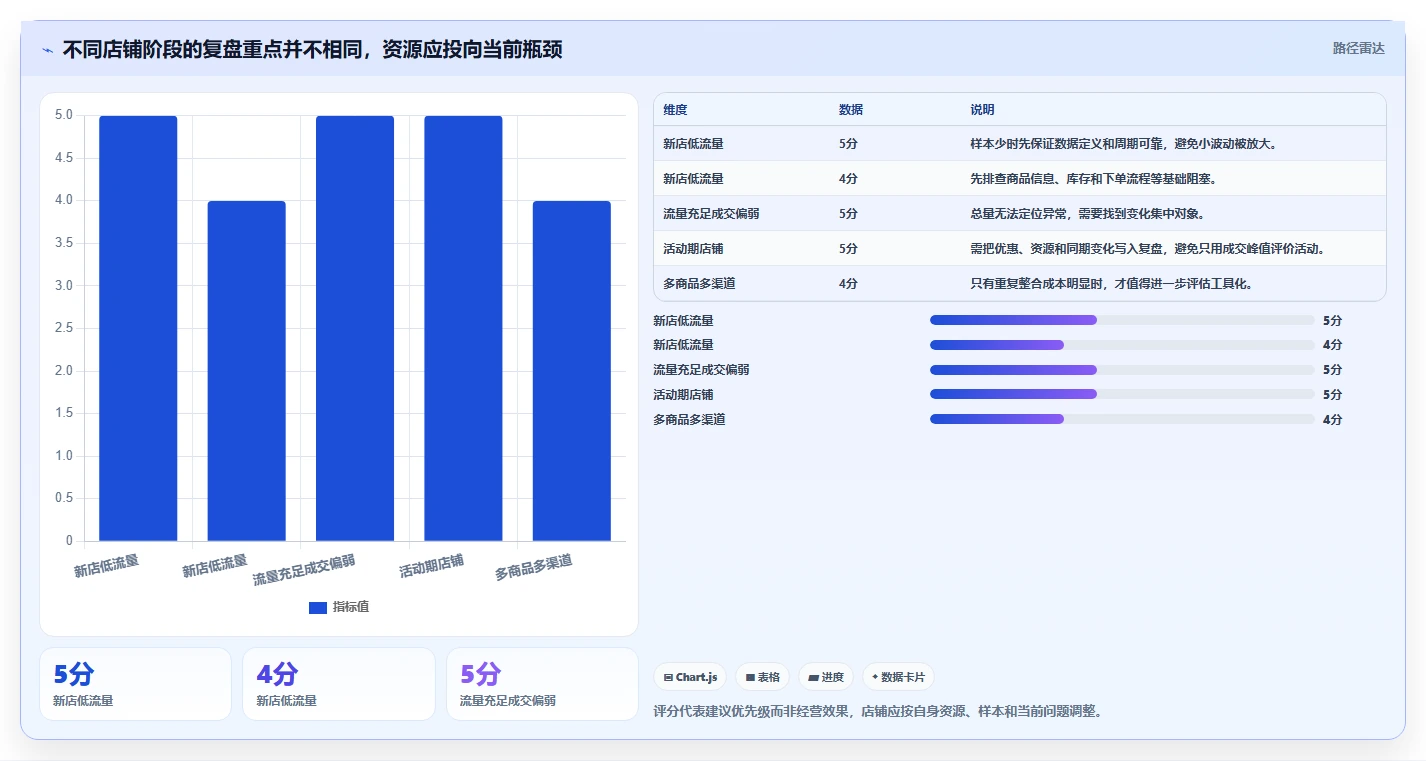Click the progress bar for 多商品多渠道

pyautogui.click(x=1122, y=419)
